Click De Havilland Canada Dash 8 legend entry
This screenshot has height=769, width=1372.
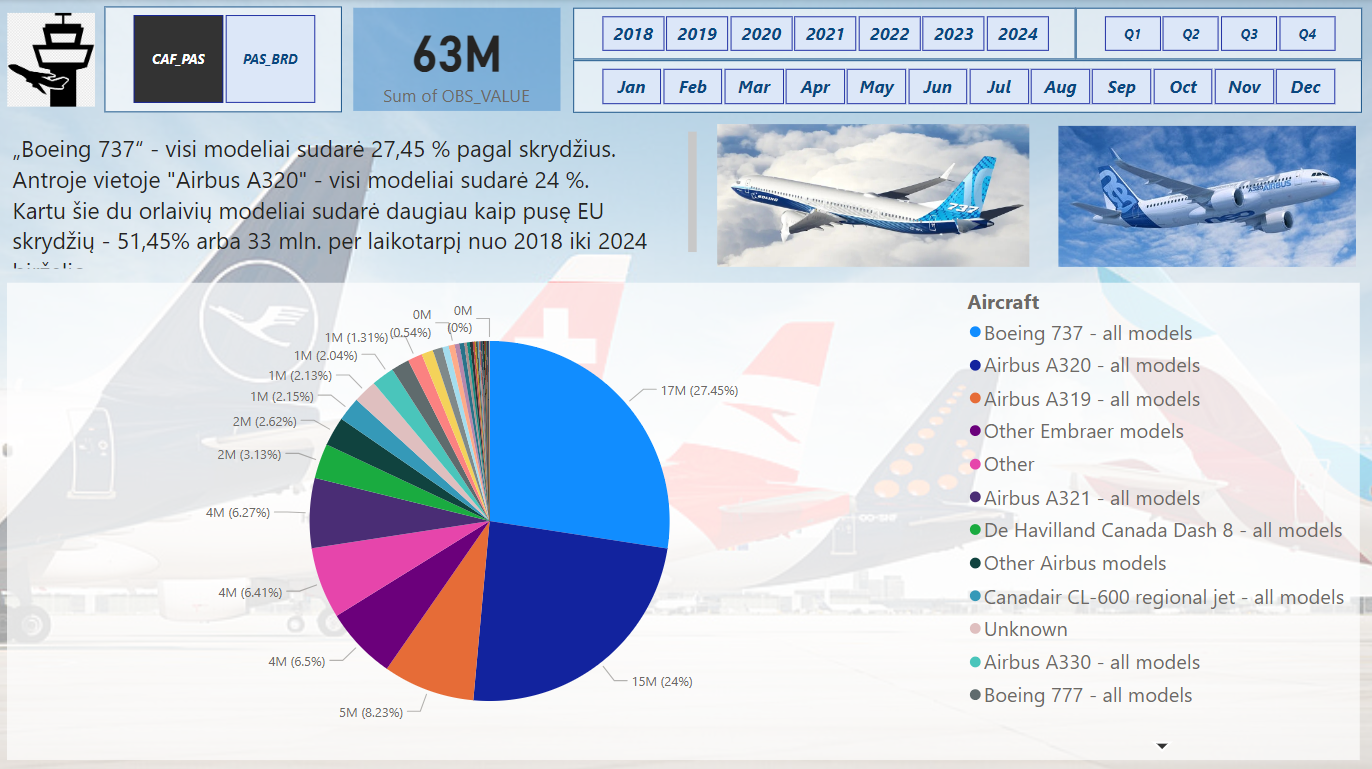(x=1155, y=530)
